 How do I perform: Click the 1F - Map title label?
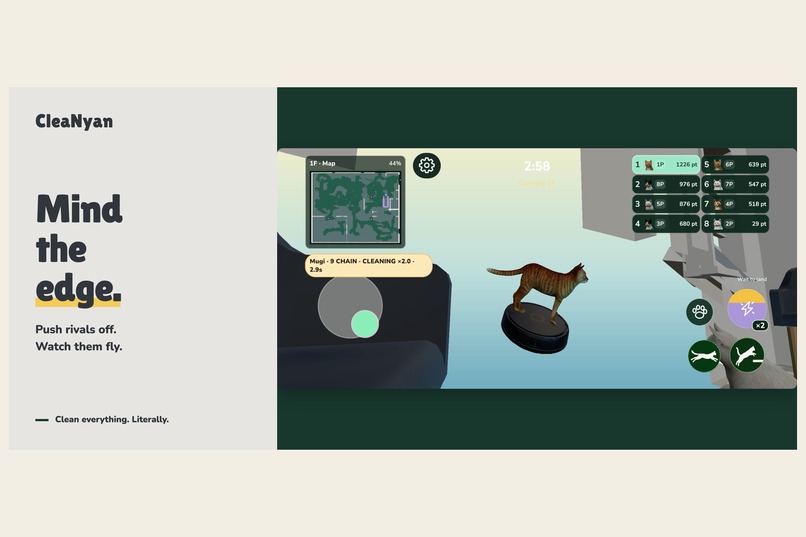[322, 163]
